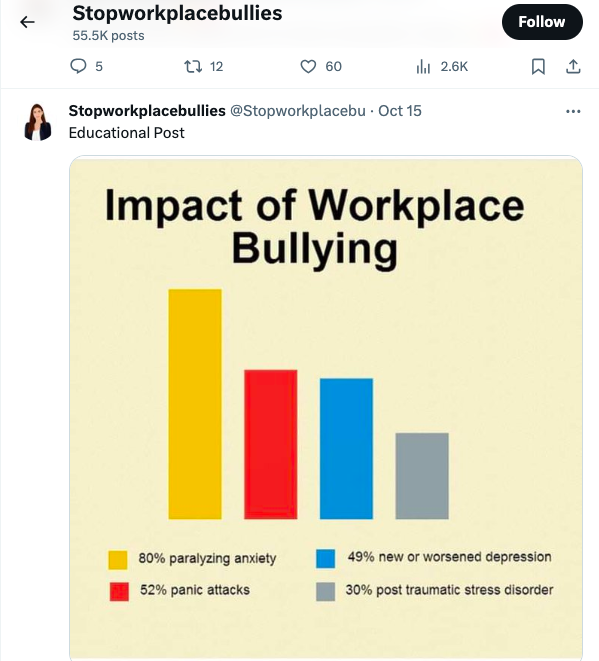Click the repost arrows icon
599x661 pixels.
pyautogui.click(x=193, y=66)
